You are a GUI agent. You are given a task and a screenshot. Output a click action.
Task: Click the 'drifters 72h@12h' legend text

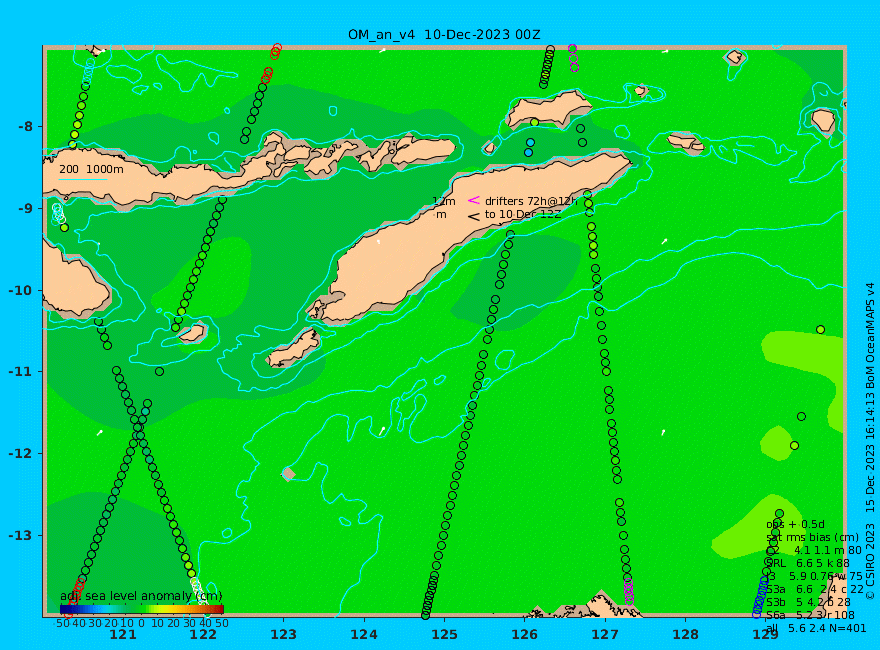[531, 201]
